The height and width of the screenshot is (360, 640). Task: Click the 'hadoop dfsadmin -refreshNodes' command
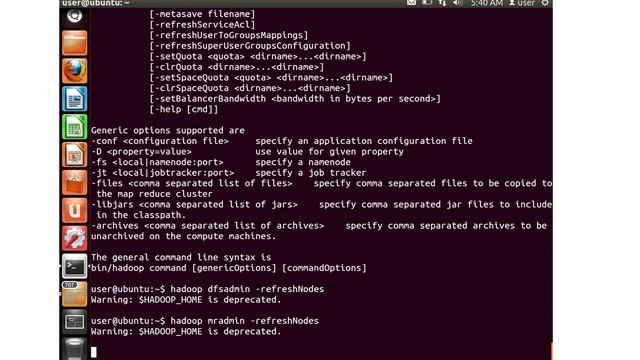point(247,289)
